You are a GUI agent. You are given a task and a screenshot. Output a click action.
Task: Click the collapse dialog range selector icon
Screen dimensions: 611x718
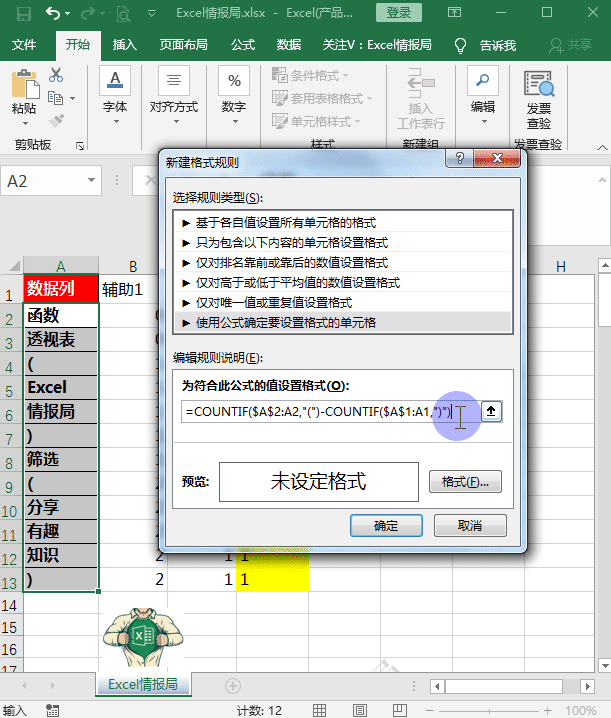click(491, 411)
